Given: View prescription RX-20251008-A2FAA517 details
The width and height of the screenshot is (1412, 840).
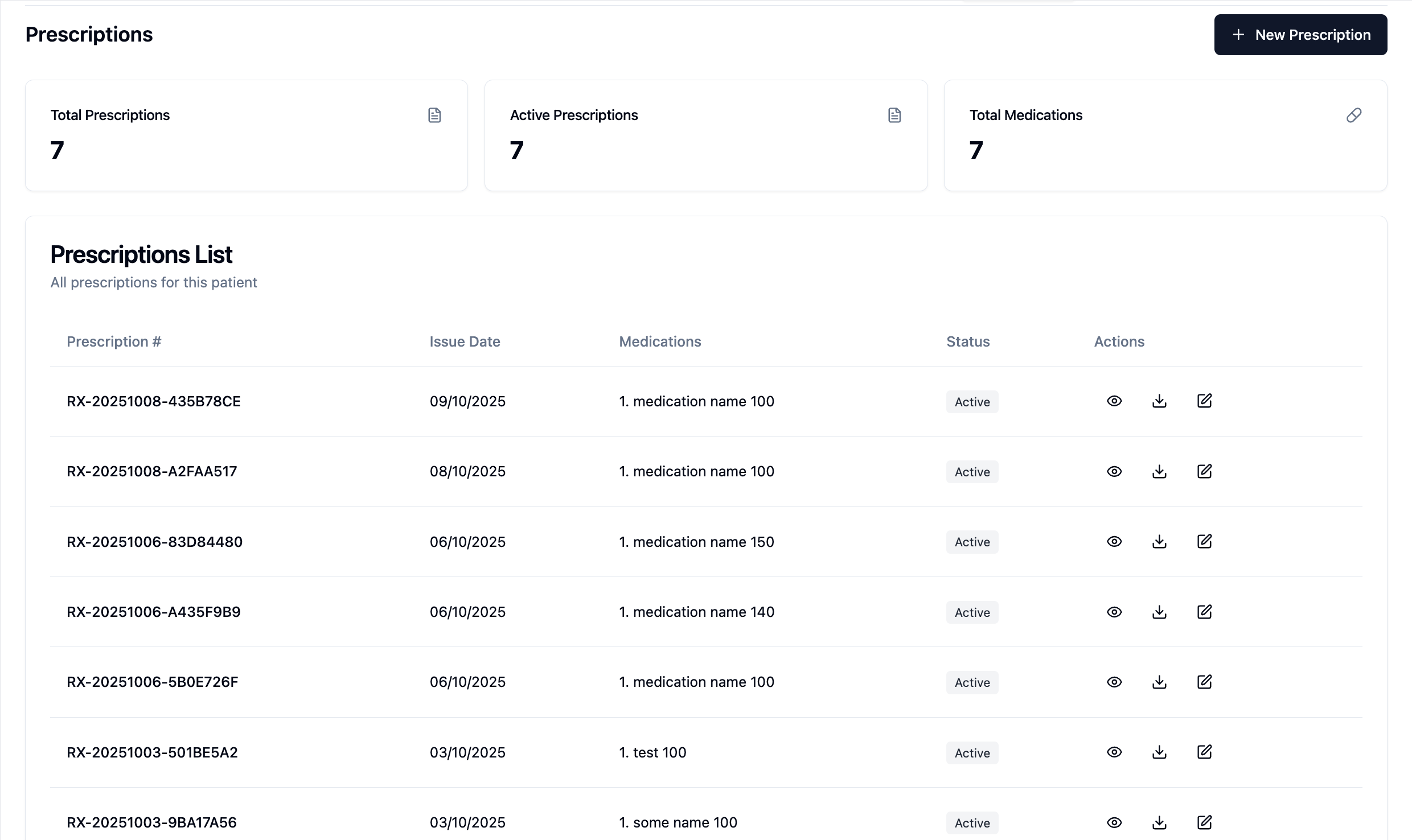Looking at the screenshot, I should 1114,471.
